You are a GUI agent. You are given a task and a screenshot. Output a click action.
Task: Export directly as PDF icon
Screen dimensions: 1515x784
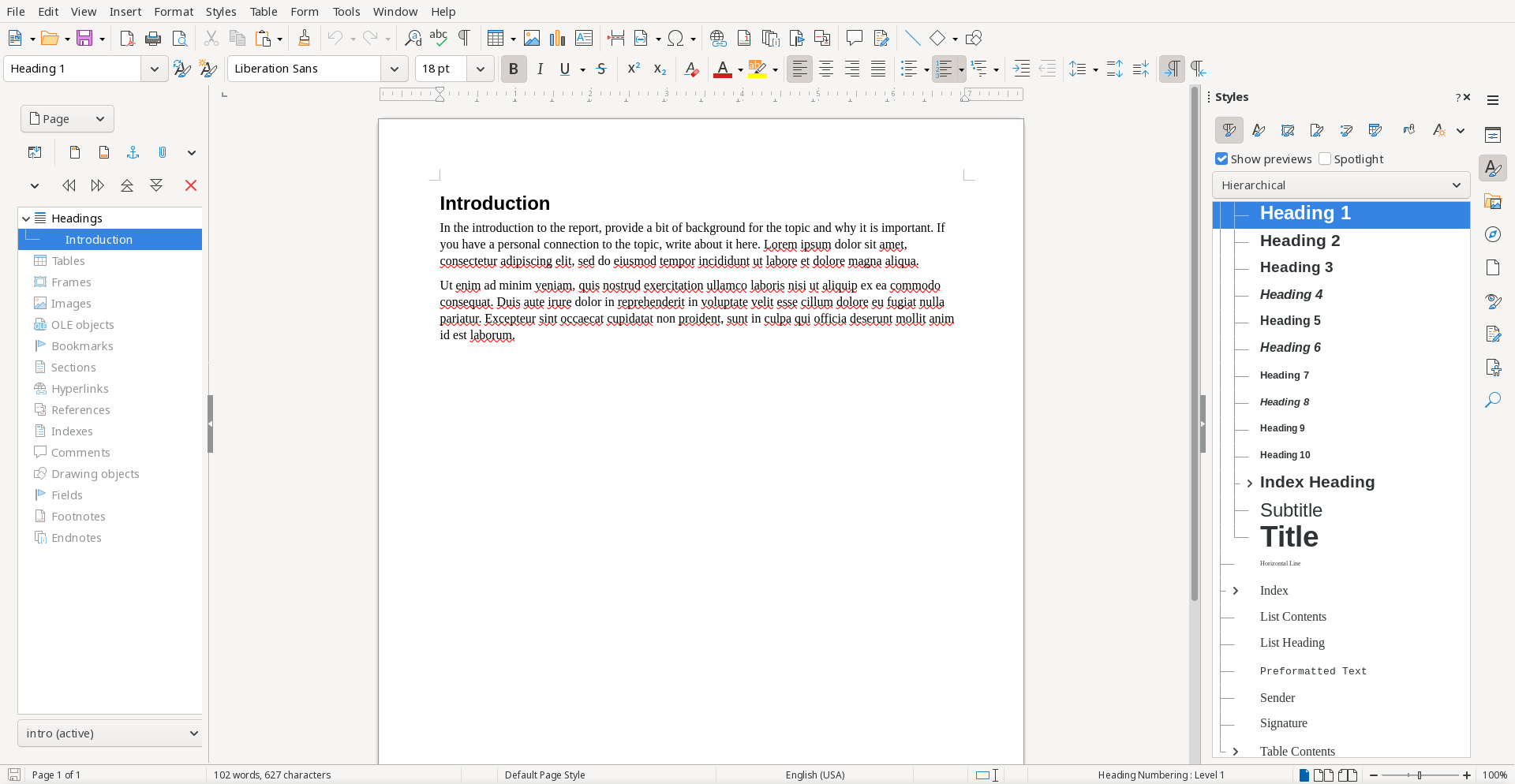click(127, 38)
